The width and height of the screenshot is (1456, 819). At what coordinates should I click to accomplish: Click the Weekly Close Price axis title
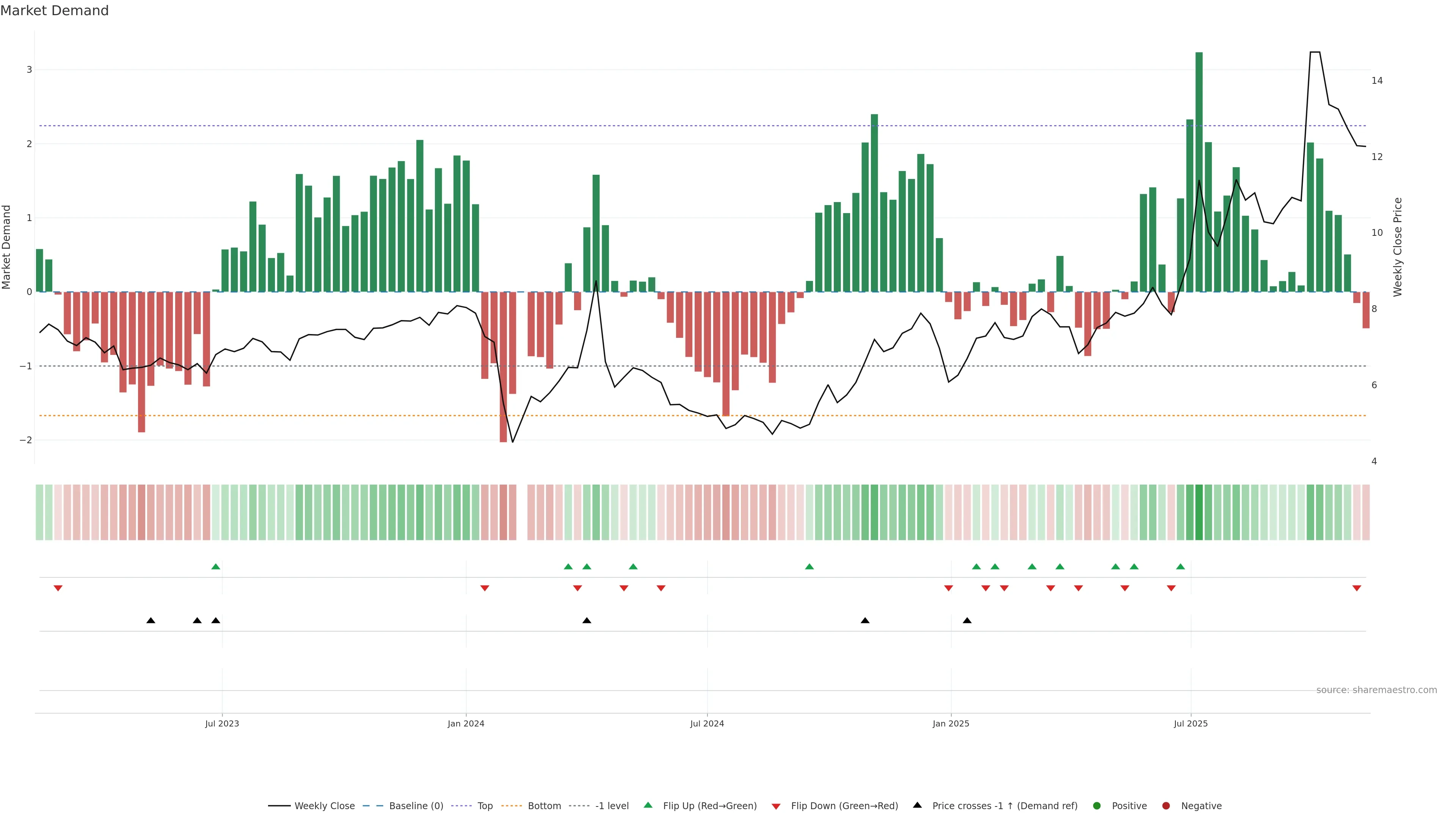(1398, 247)
